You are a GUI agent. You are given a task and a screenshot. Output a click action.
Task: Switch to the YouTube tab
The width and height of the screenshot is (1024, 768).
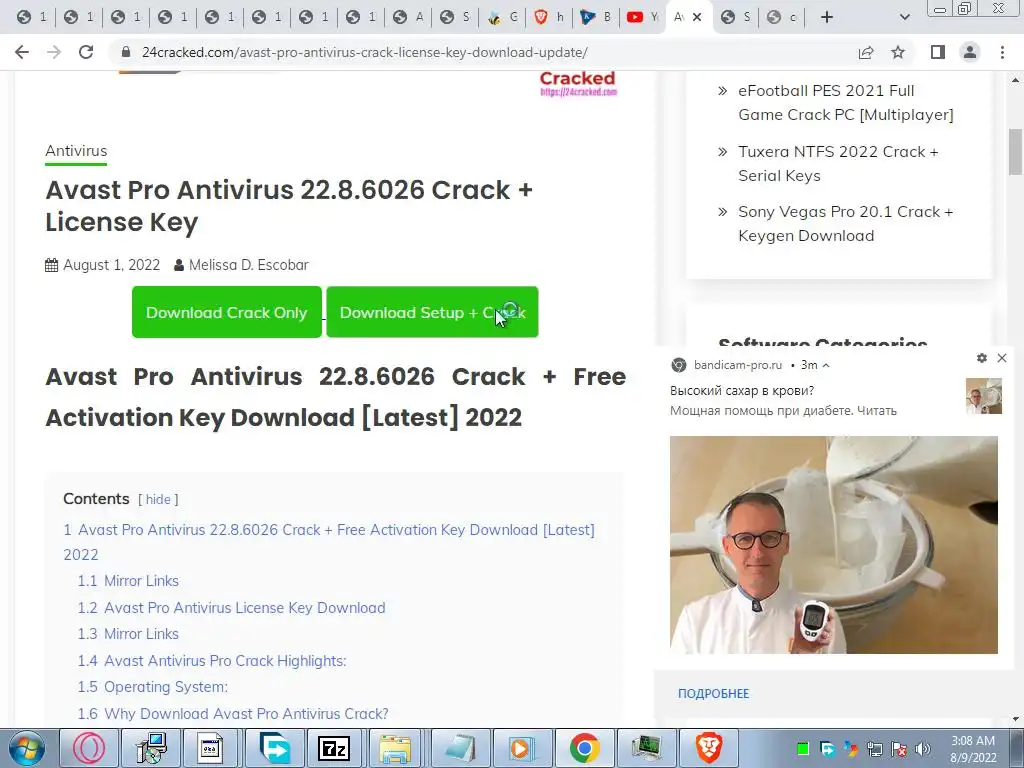click(x=643, y=17)
